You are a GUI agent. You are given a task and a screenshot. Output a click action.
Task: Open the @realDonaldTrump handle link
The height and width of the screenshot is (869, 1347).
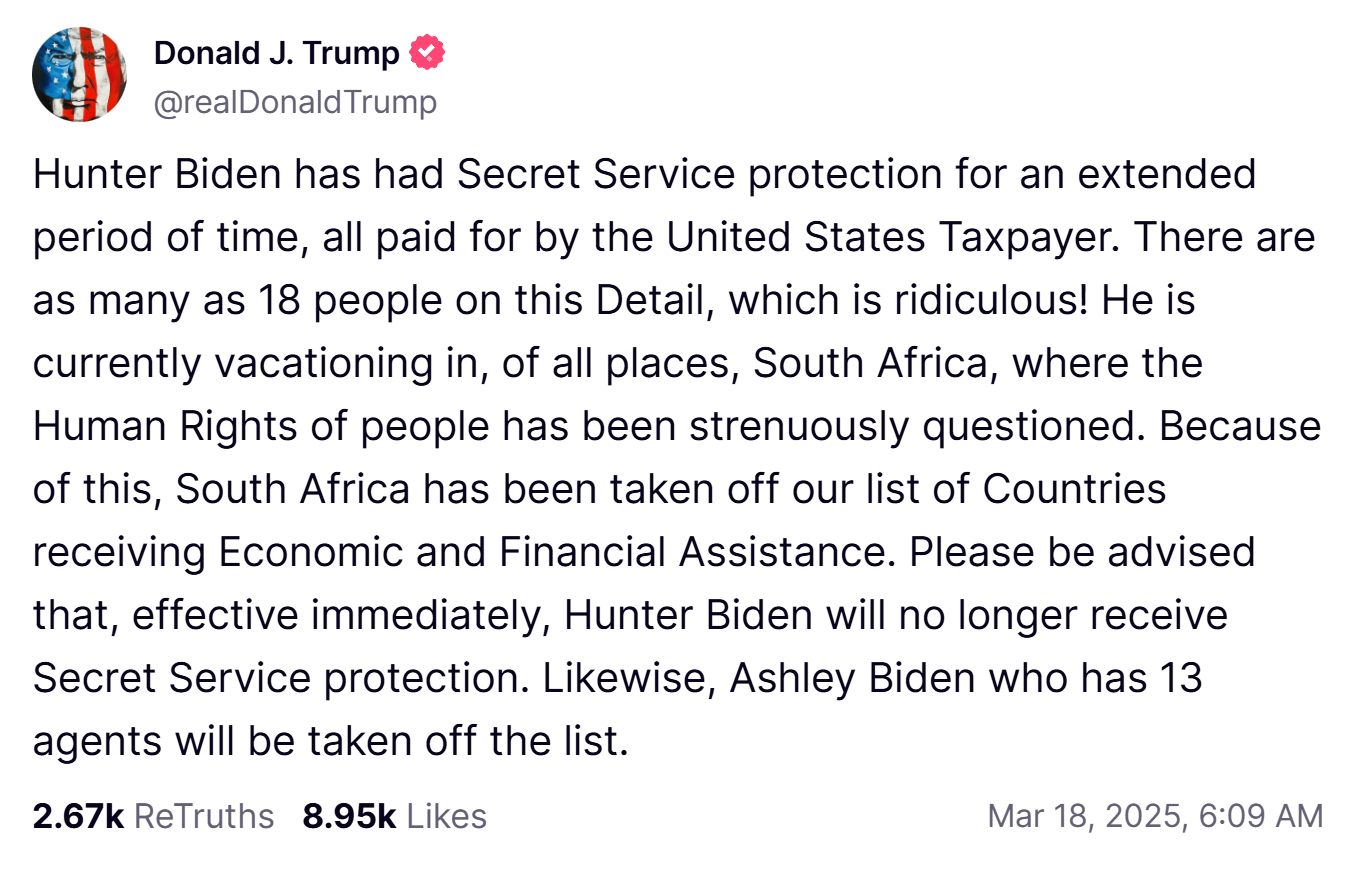(x=295, y=102)
